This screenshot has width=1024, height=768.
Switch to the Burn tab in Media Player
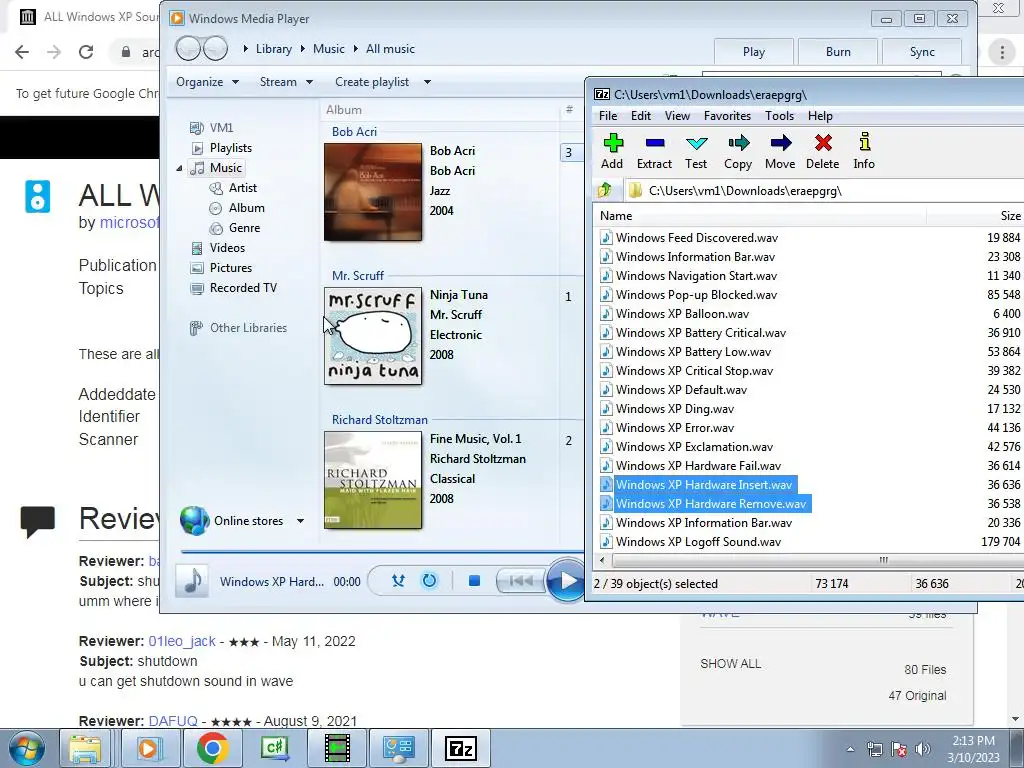[x=838, y=52]
